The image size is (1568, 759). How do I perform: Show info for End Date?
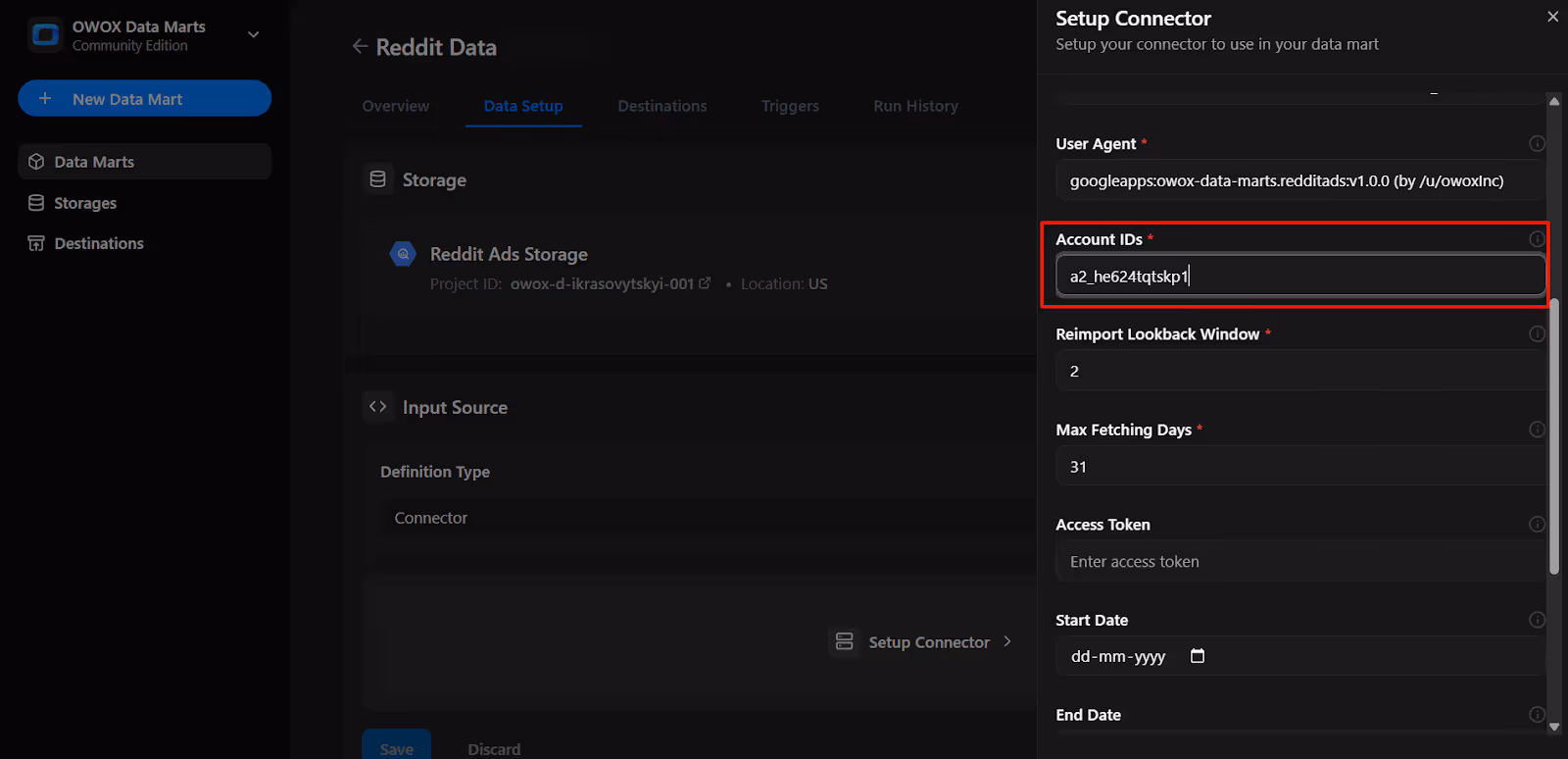1537,715
